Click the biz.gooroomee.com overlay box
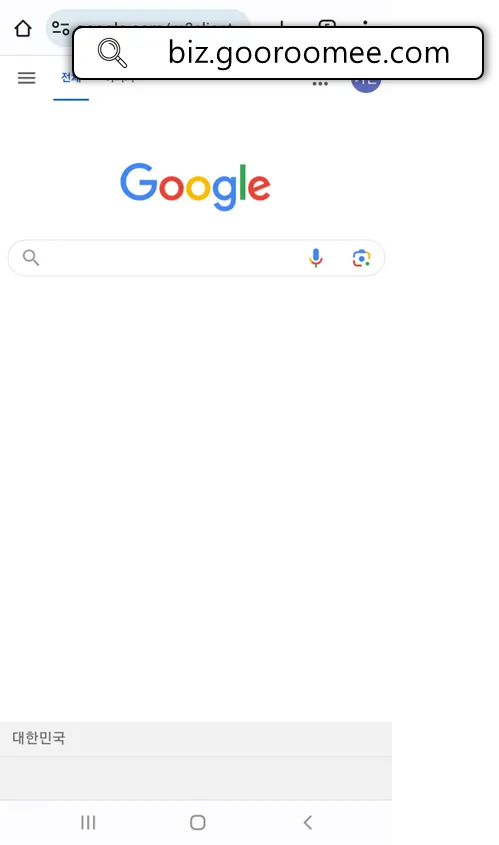 [x=278, y=53]
